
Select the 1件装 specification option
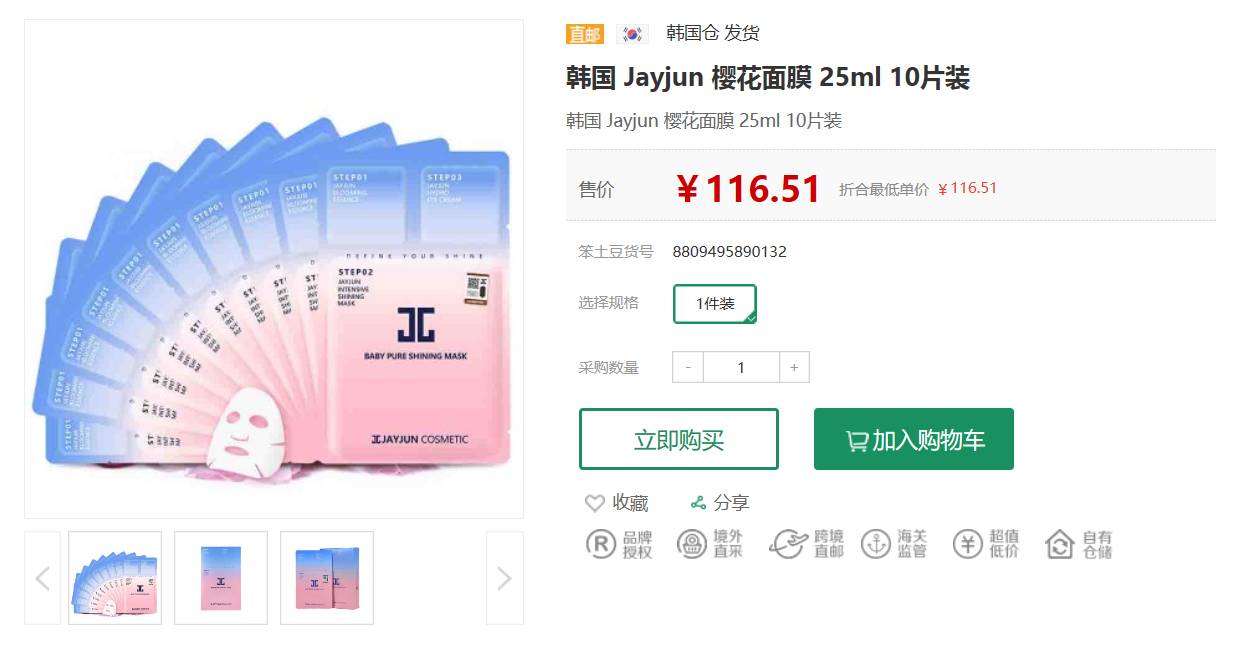point(715,304)
